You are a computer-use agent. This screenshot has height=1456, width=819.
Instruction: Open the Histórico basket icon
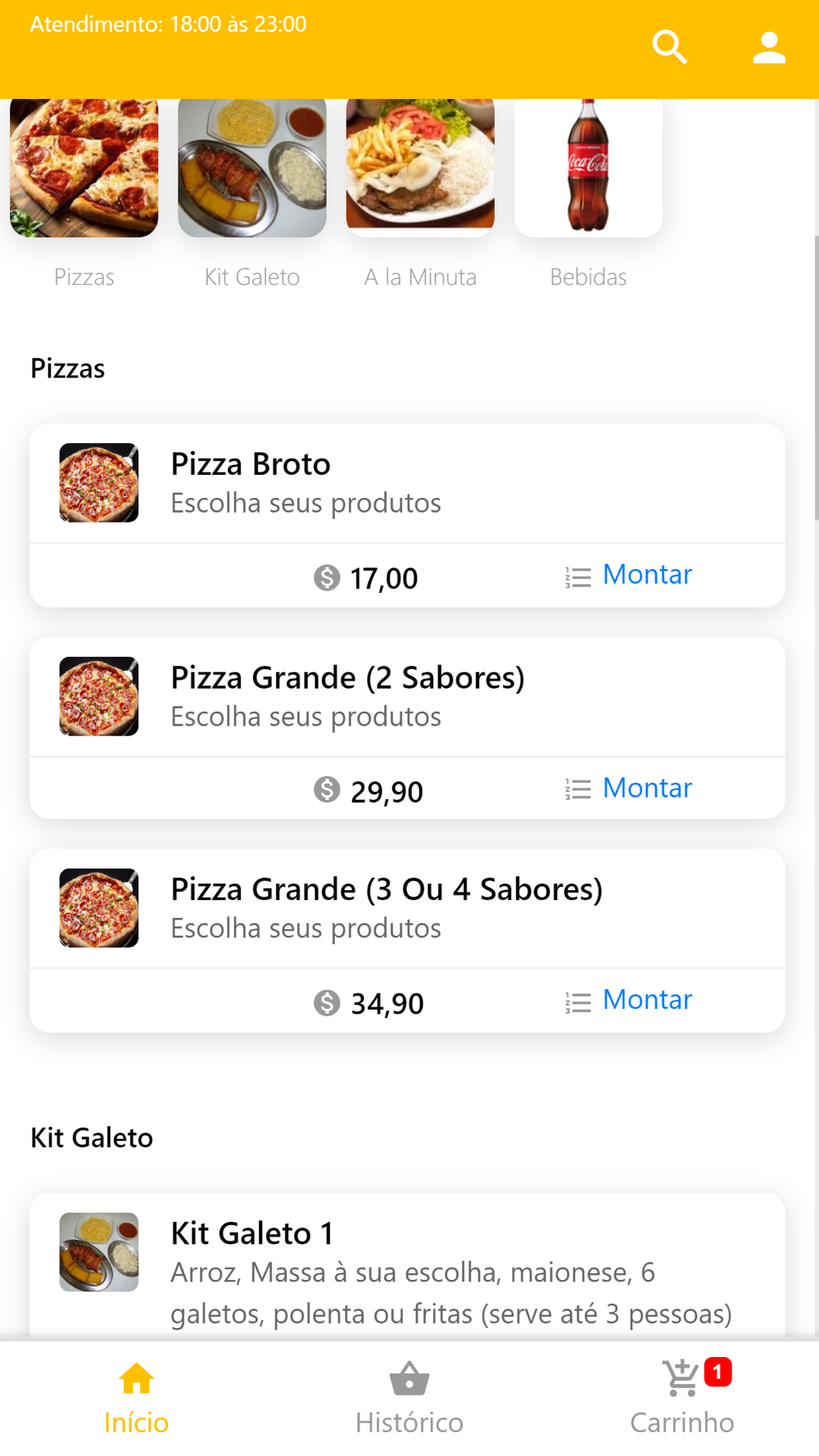409,1379
